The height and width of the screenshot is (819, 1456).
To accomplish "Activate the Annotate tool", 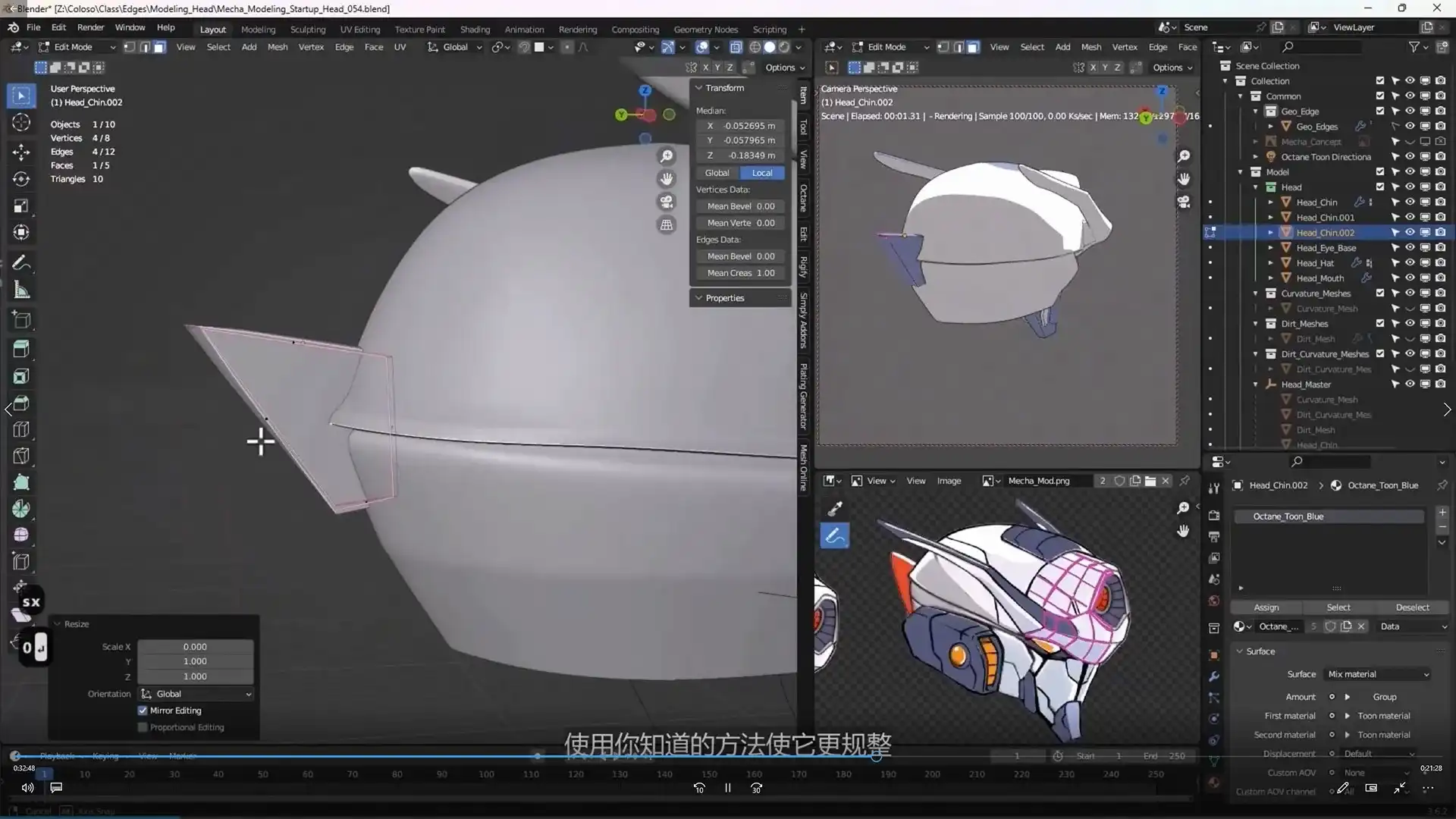I will click(x=20, y=262).
